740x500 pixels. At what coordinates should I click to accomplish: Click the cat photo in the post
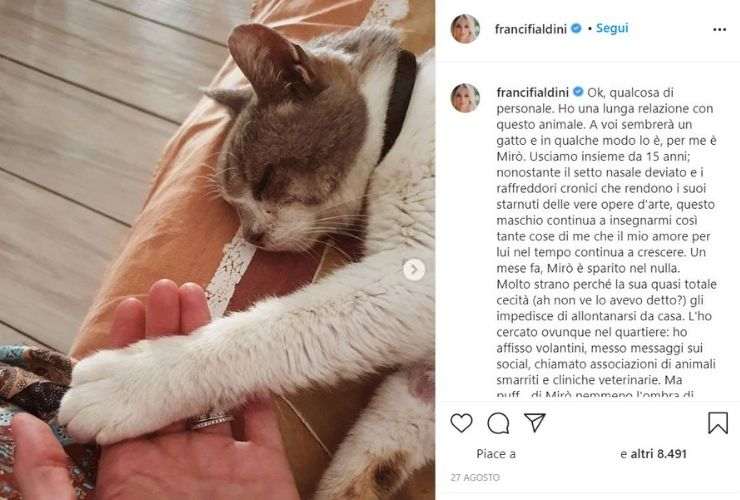click(217, 250)
